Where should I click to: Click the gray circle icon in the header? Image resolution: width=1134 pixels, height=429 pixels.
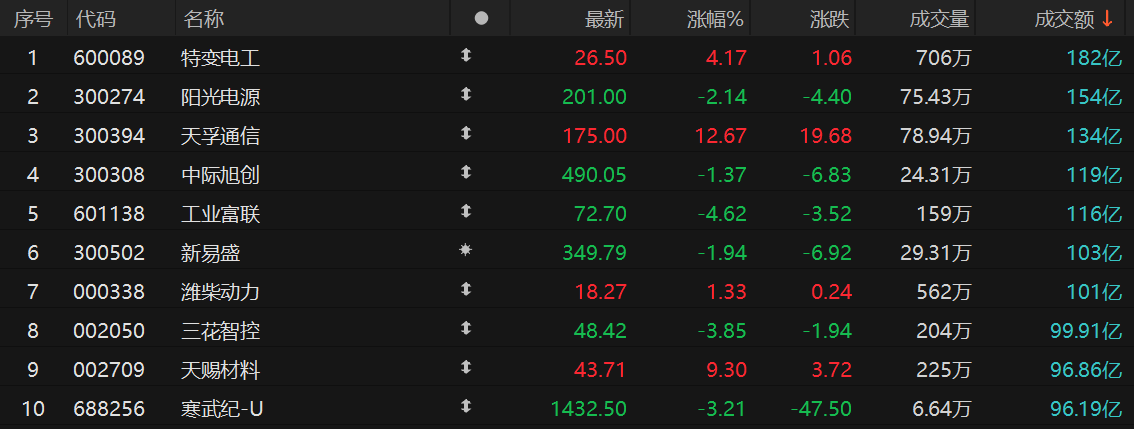481,19
